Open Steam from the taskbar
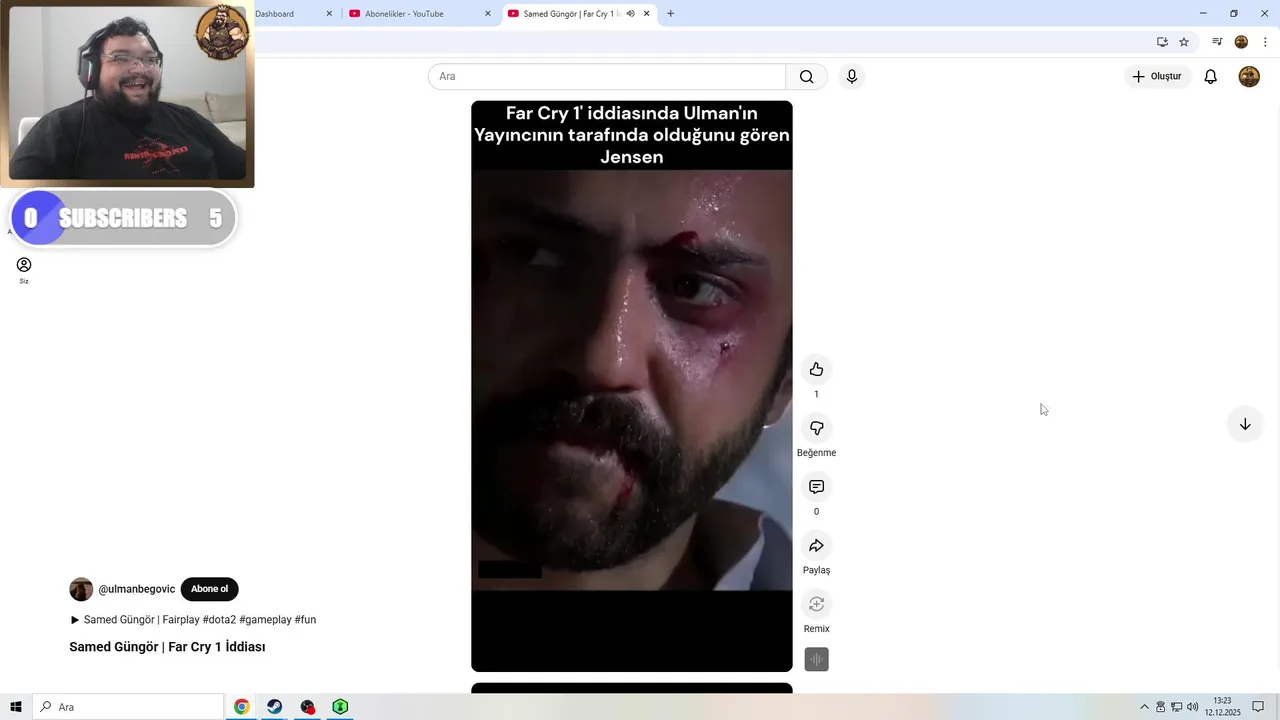This screenshot has height=720, width=1280. (274, 707)
